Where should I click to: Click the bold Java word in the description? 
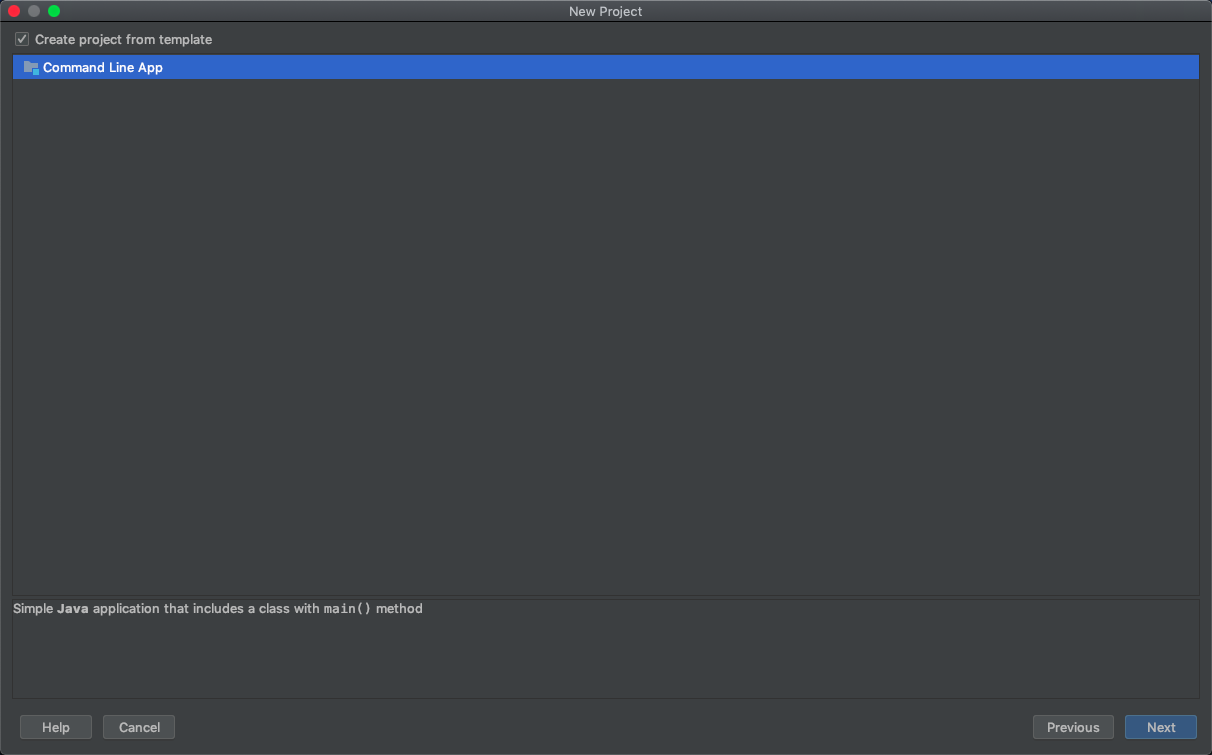click(71, 608)
